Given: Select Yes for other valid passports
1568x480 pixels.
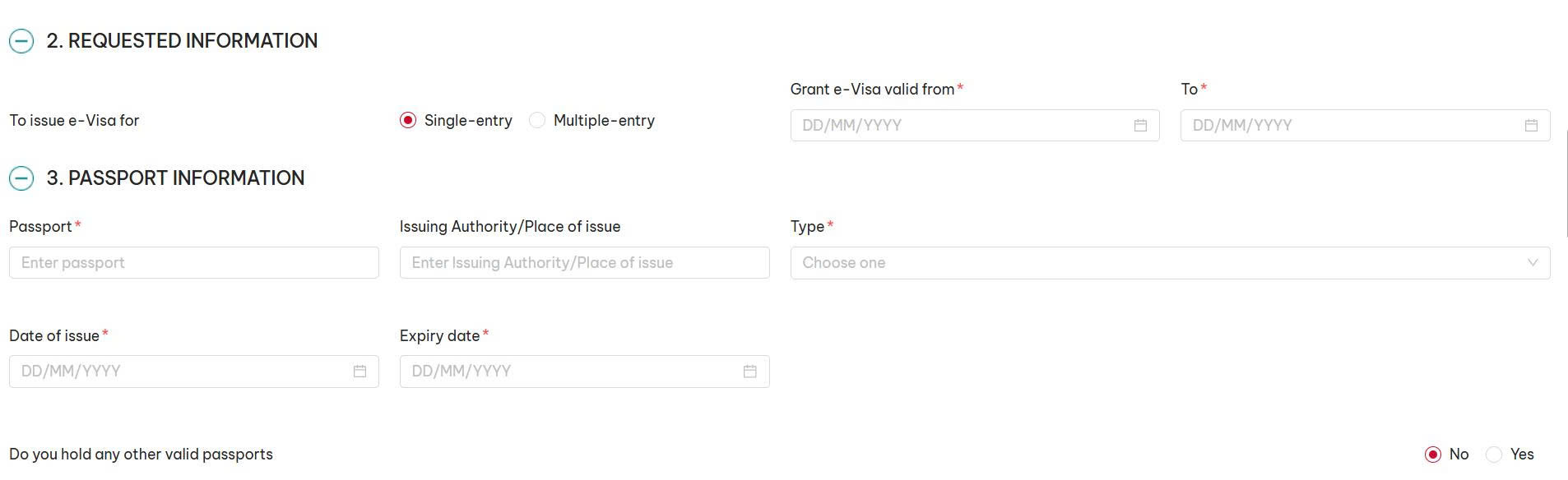Looking at the screenshot, I should (x=1495, y=455).
